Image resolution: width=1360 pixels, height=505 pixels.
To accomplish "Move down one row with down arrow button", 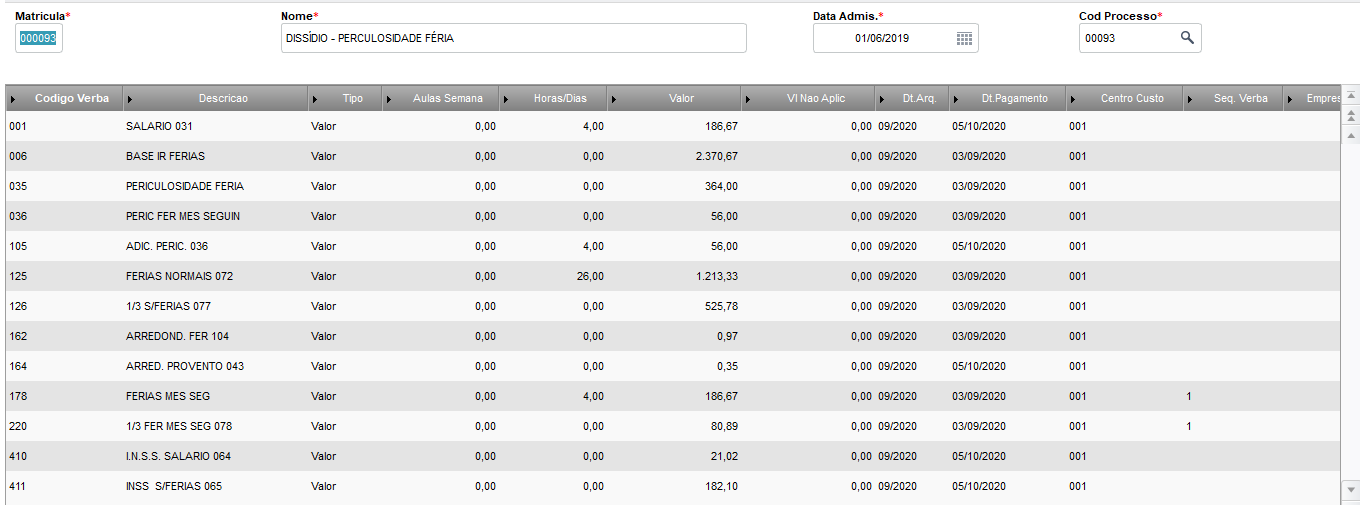I will 1351,489.
